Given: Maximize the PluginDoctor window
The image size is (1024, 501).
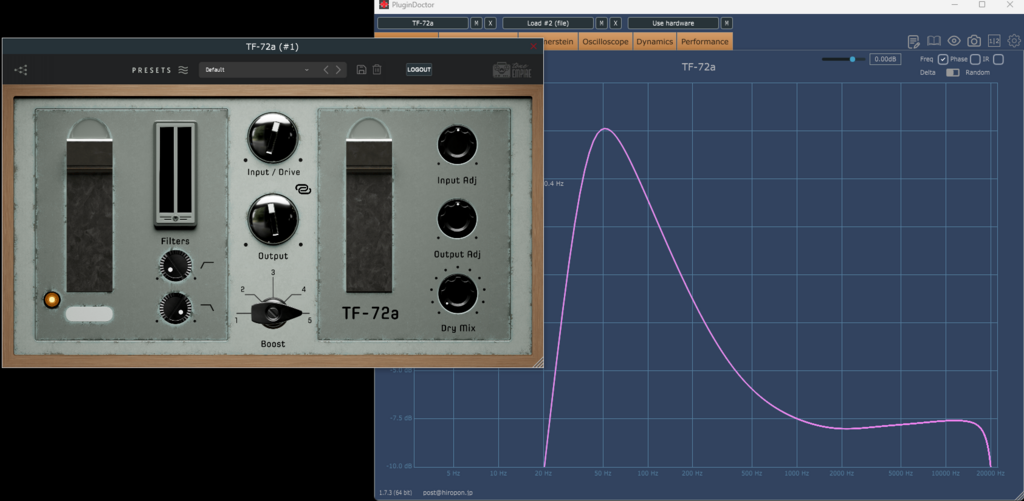Looking at the screenshot, I should pos(982,5).
